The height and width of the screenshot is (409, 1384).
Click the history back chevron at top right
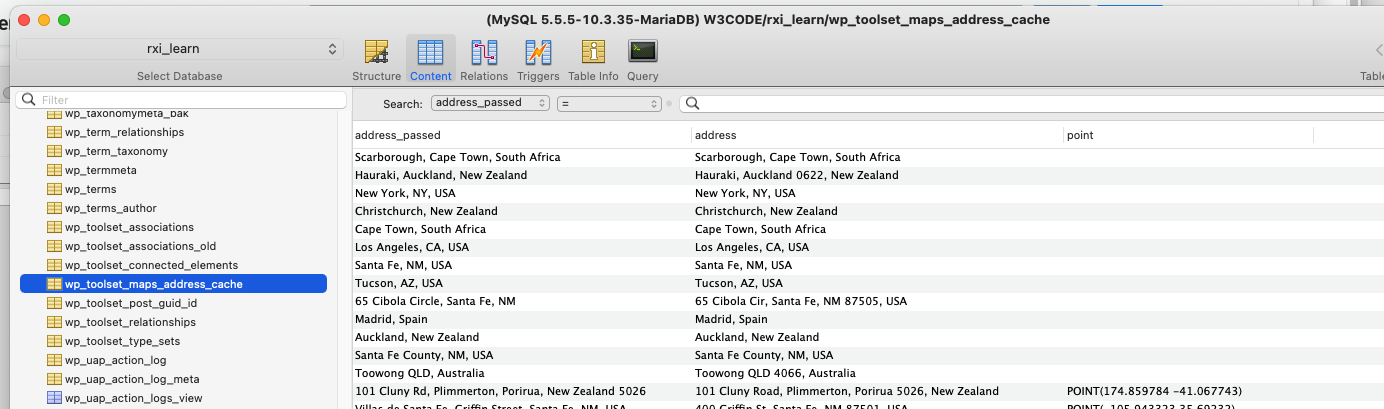click(x=1378, y=50)
